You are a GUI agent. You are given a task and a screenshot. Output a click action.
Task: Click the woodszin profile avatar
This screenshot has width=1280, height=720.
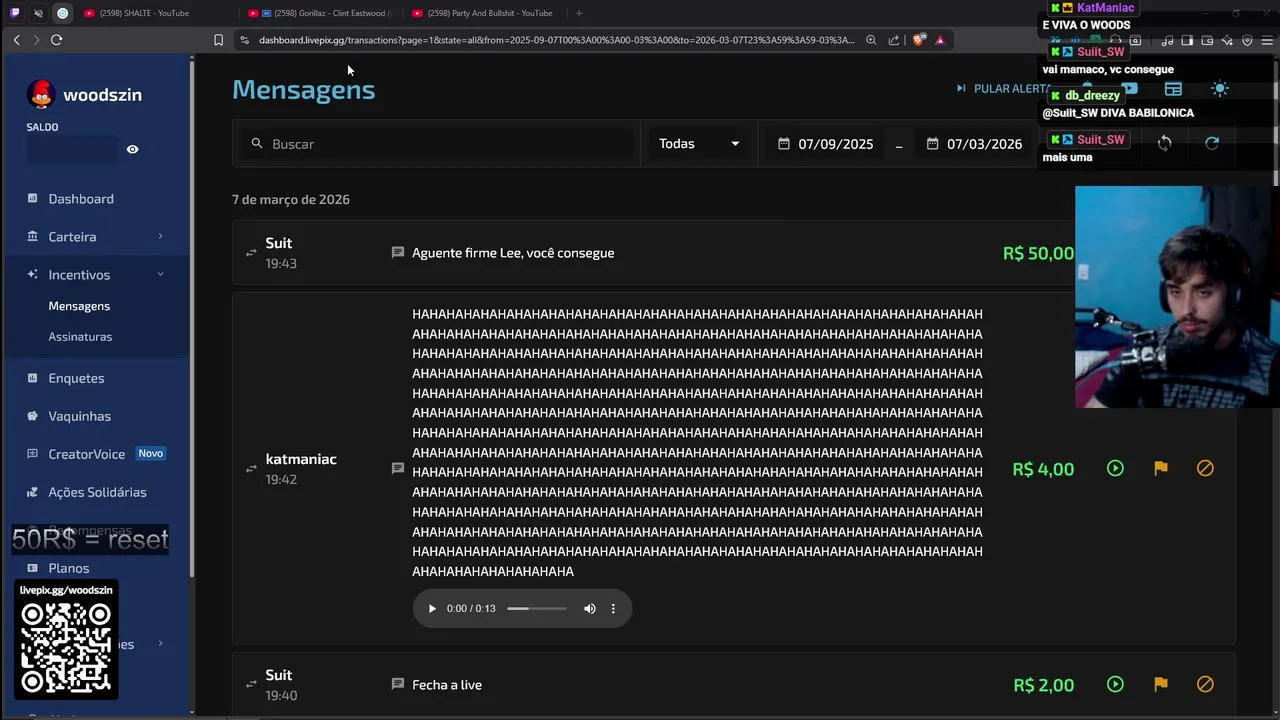(41, 94)
